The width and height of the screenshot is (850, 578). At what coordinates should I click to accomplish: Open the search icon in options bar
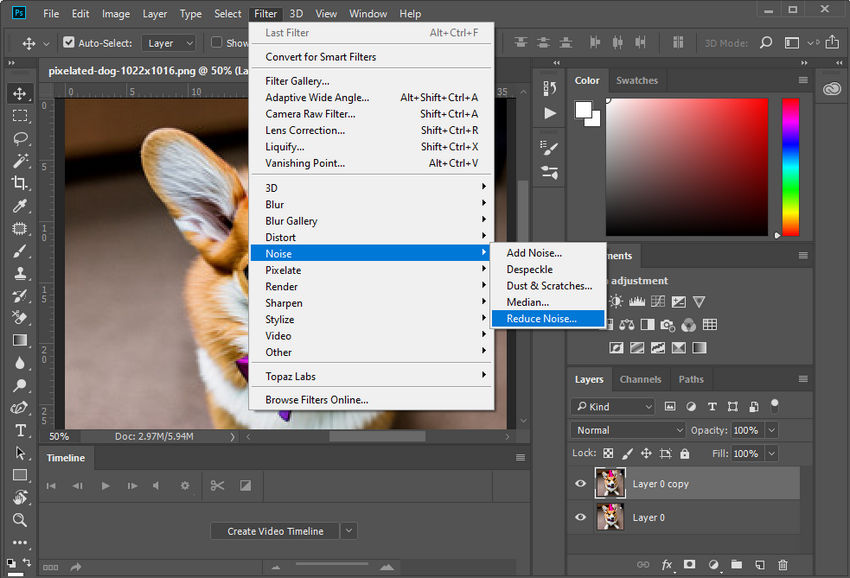pos(765,42)
